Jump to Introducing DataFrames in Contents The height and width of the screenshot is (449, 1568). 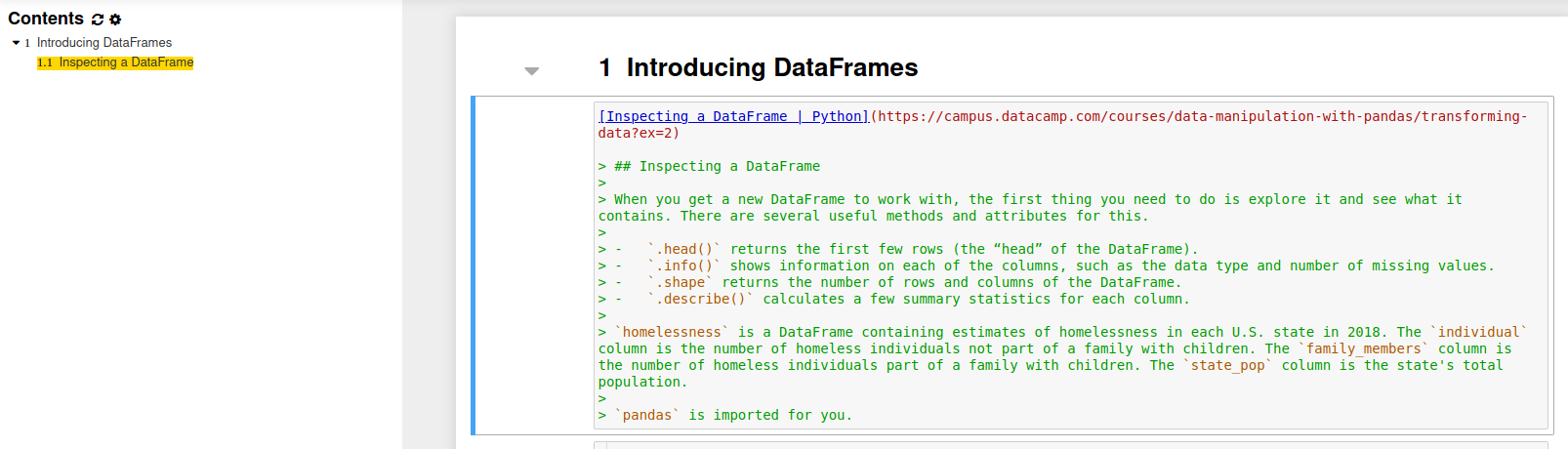pos(103,43)
